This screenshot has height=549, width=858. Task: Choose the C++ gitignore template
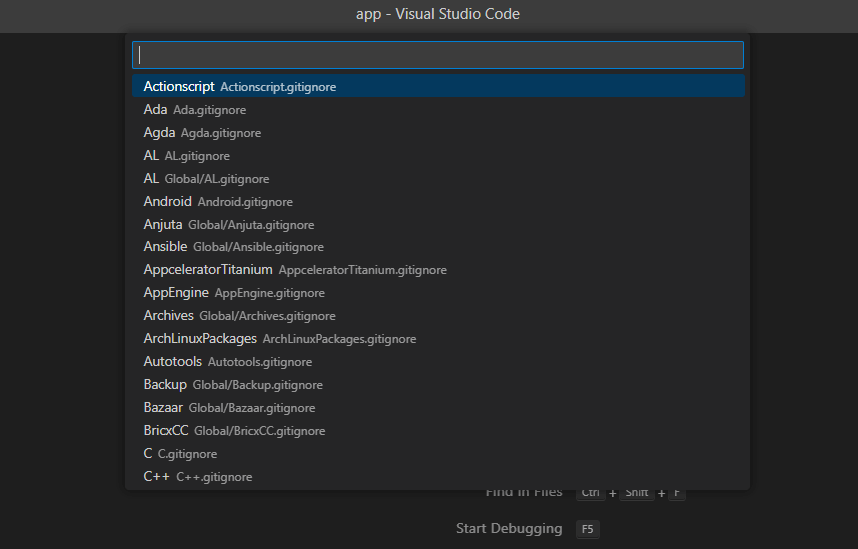point(198,477)
